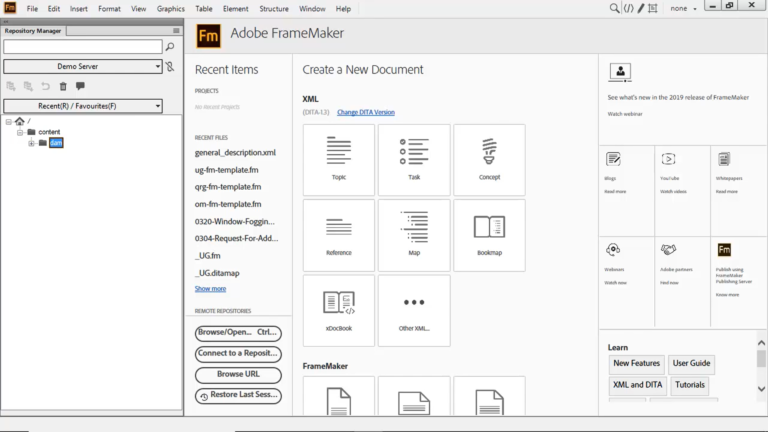This screenshot has height=432, width=768.
Task: Click the first check-out file icon
Action: (x=11, y=86)
